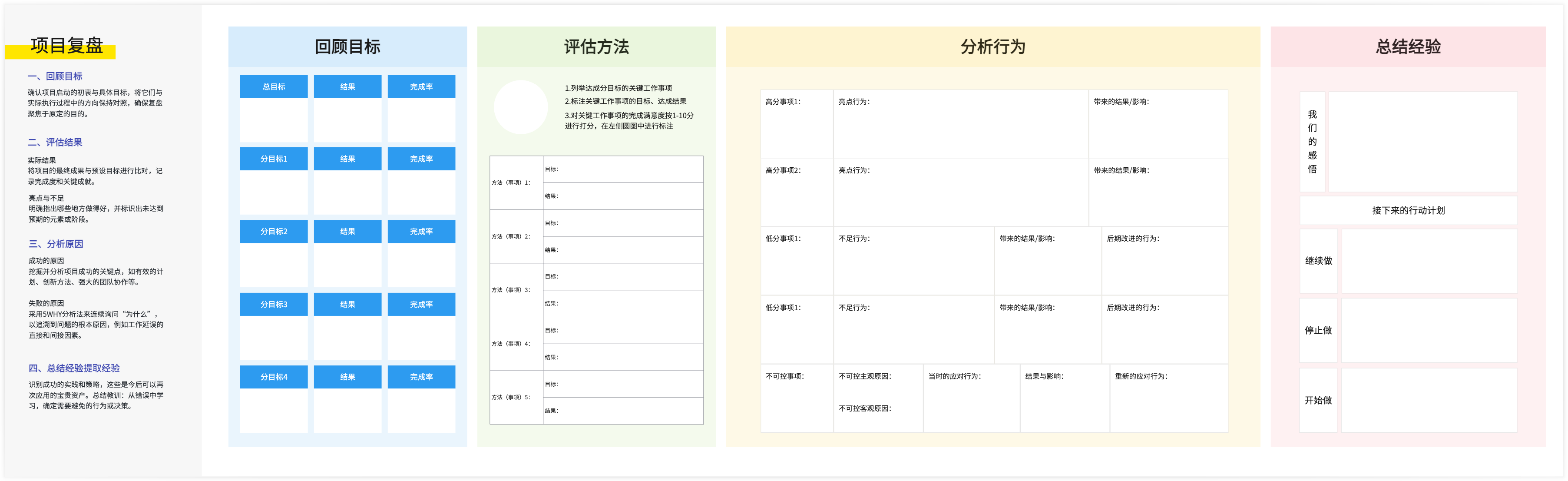Click the 不可控事项 cell
This screenshot has height=481, width=1568.
[x=797, y=398]
